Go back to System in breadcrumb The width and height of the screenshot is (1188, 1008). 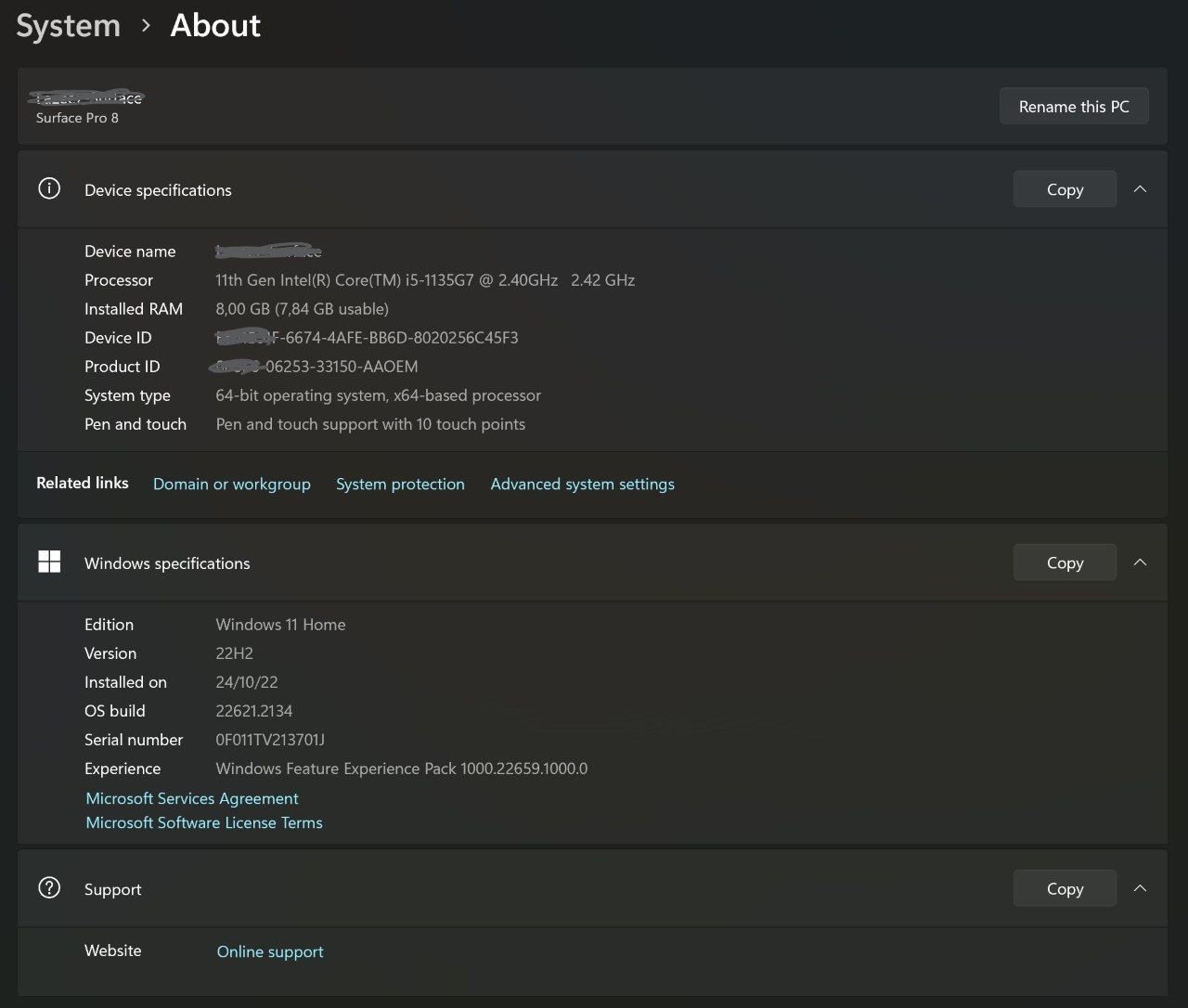click(x=69, y=26)
